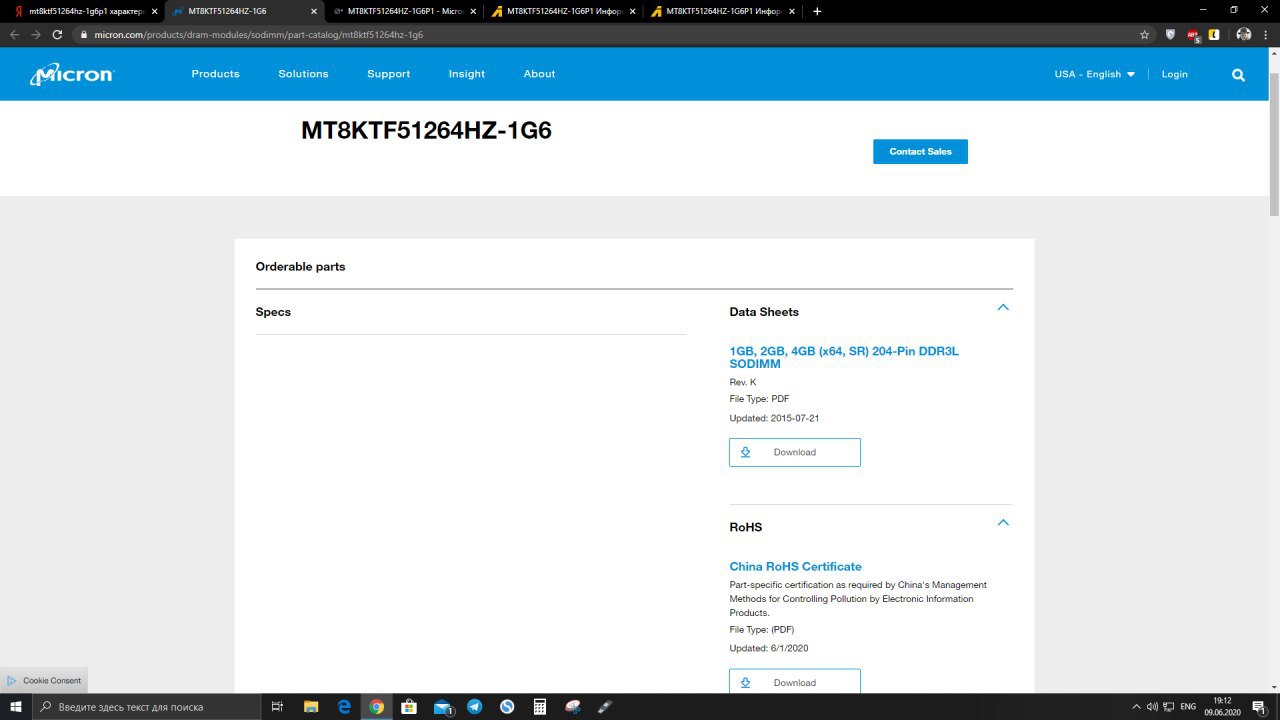1280x720 pixels.
Task: Open the site search magnifier icon
Action: (1238, 74)
